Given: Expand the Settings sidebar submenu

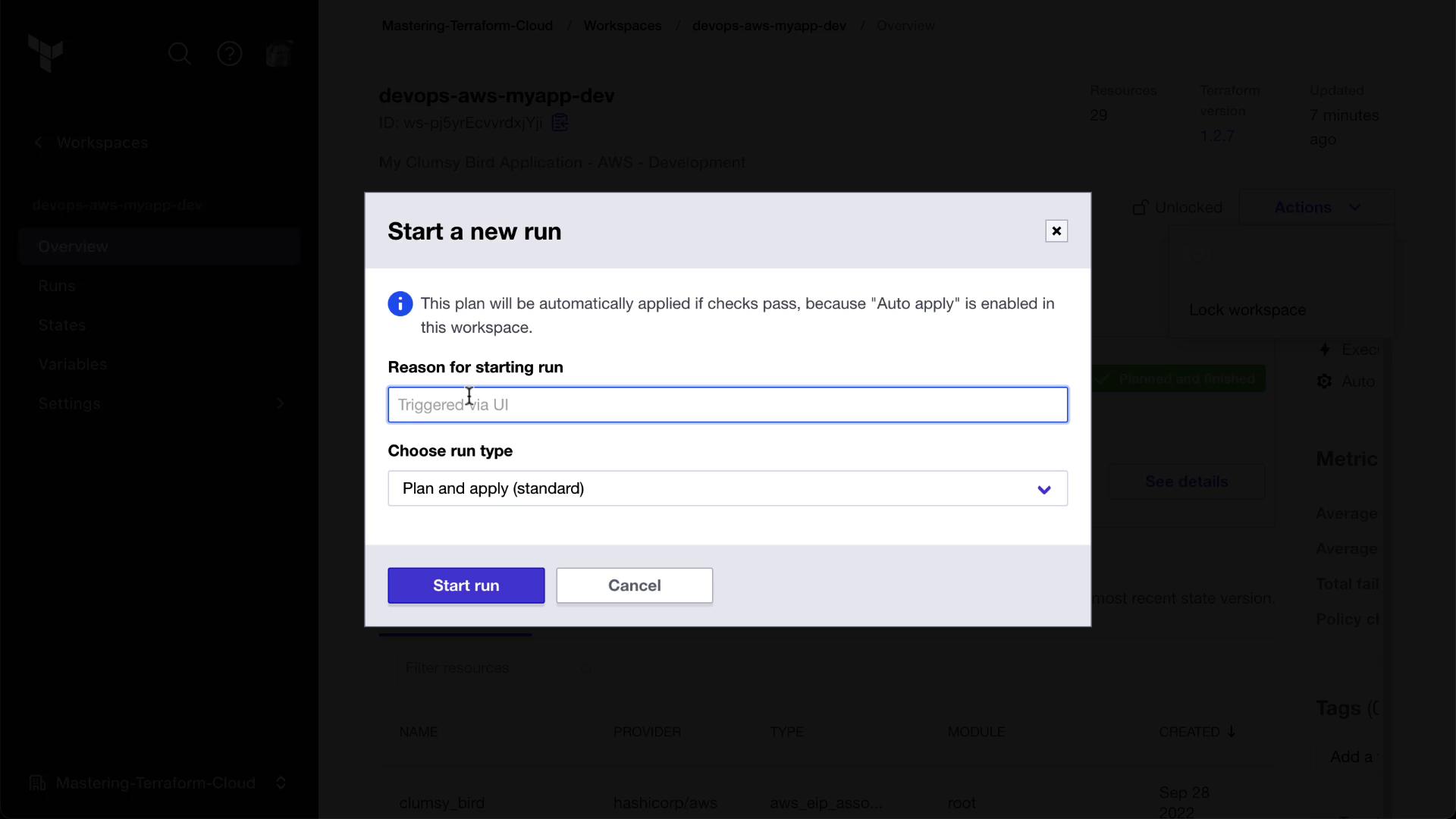Looking at the screenshot, I should (x=280, y=403).
